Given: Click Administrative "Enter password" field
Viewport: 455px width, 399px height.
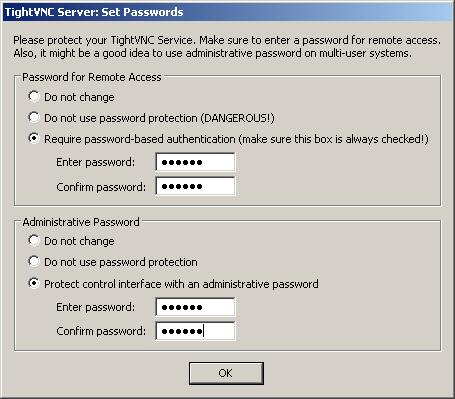Looking at the screenshot, I should [195, 307].
